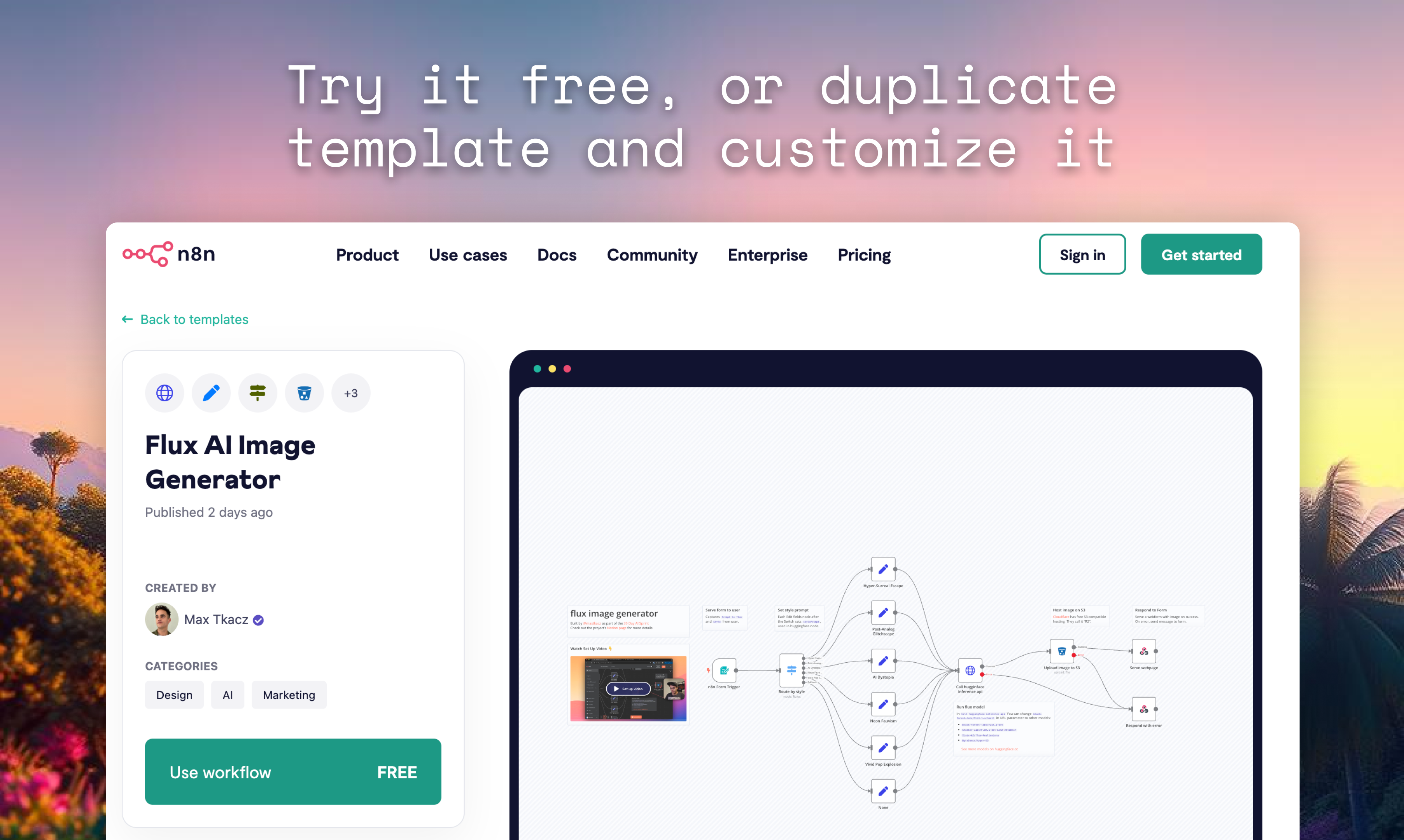
Task: Click the Use workflow FREE button
Action: point(293,772)
